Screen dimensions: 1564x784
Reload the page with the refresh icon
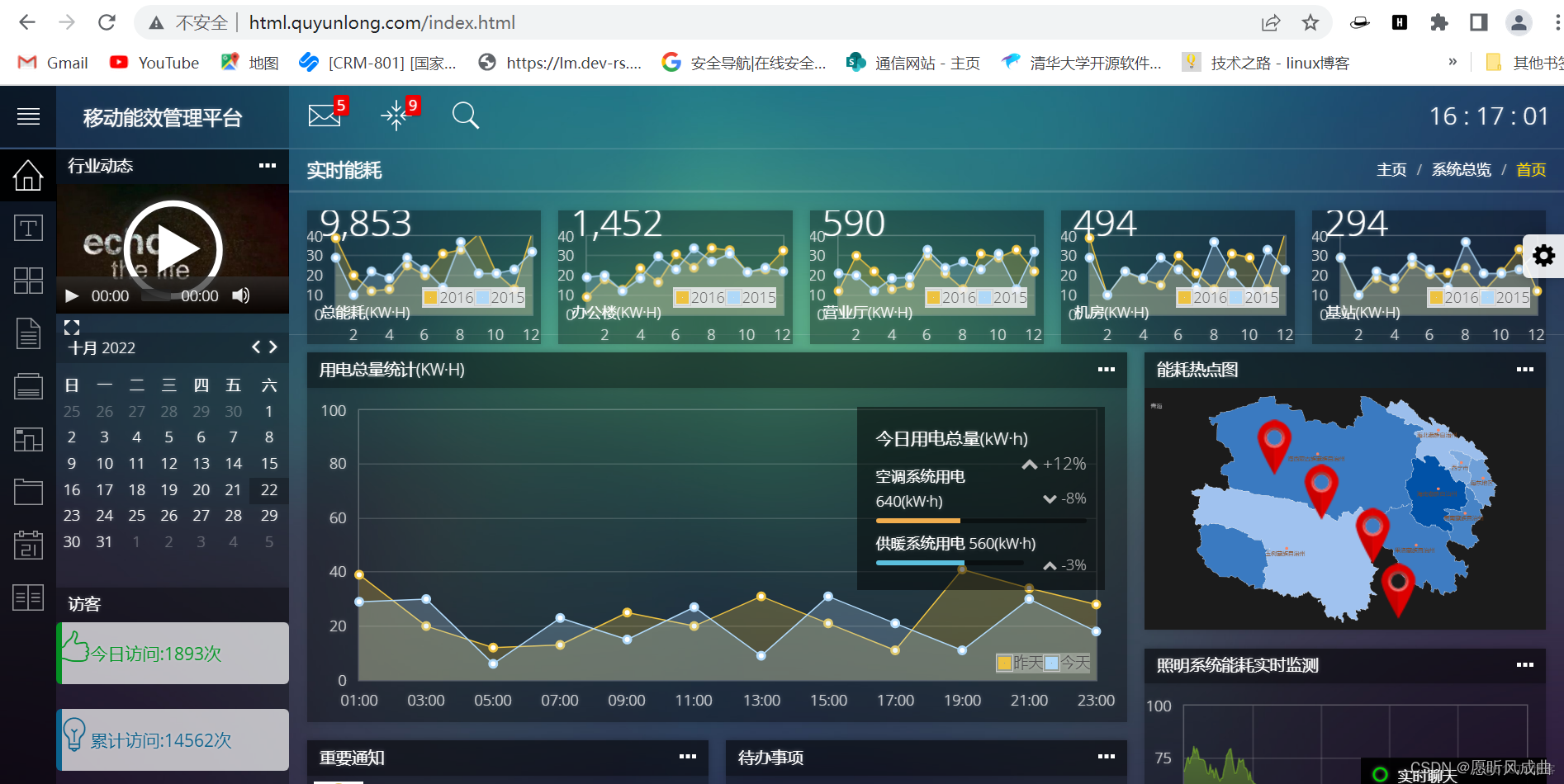pos(107,22)
